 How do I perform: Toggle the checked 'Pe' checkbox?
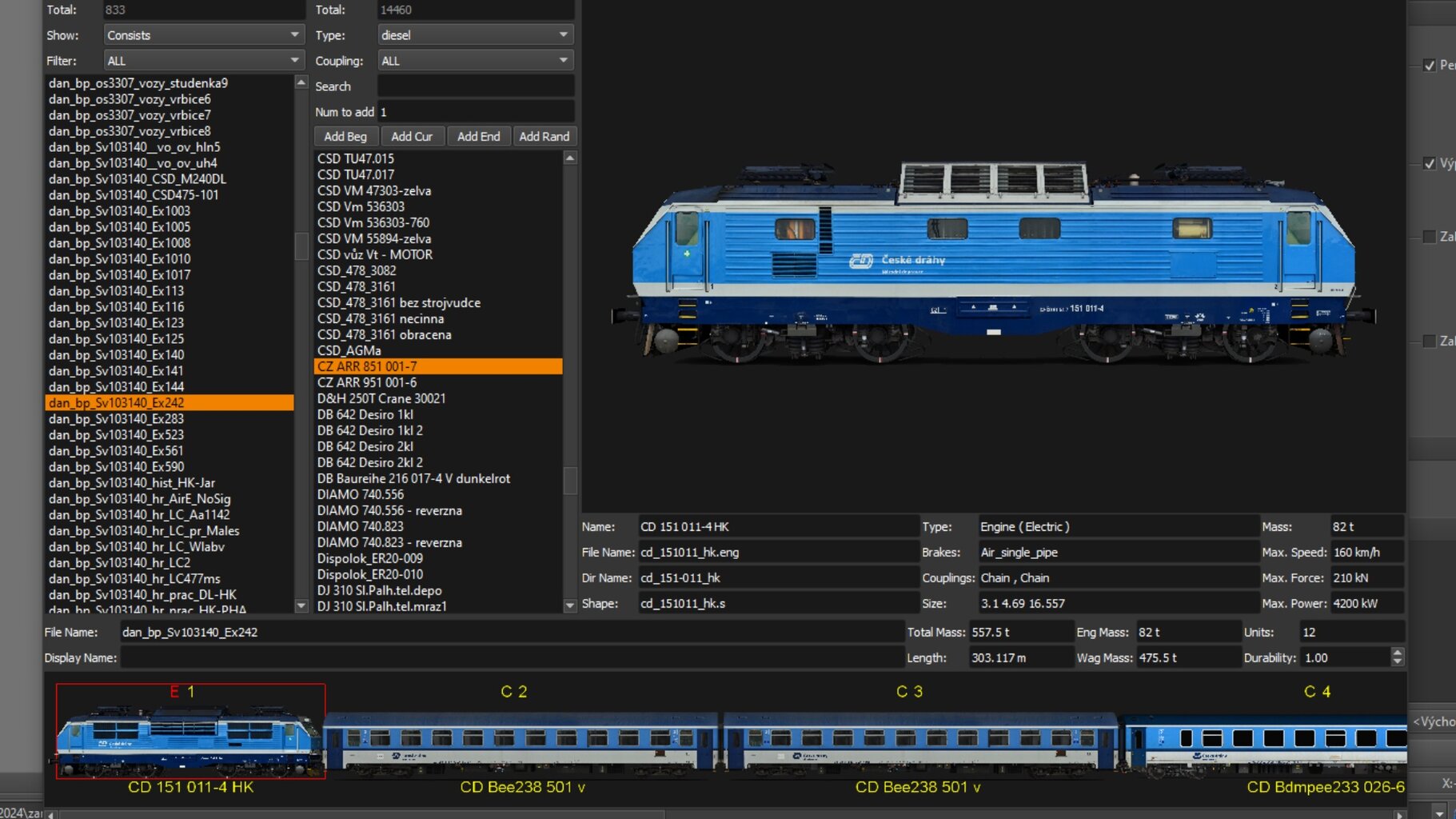point(1430,66)
